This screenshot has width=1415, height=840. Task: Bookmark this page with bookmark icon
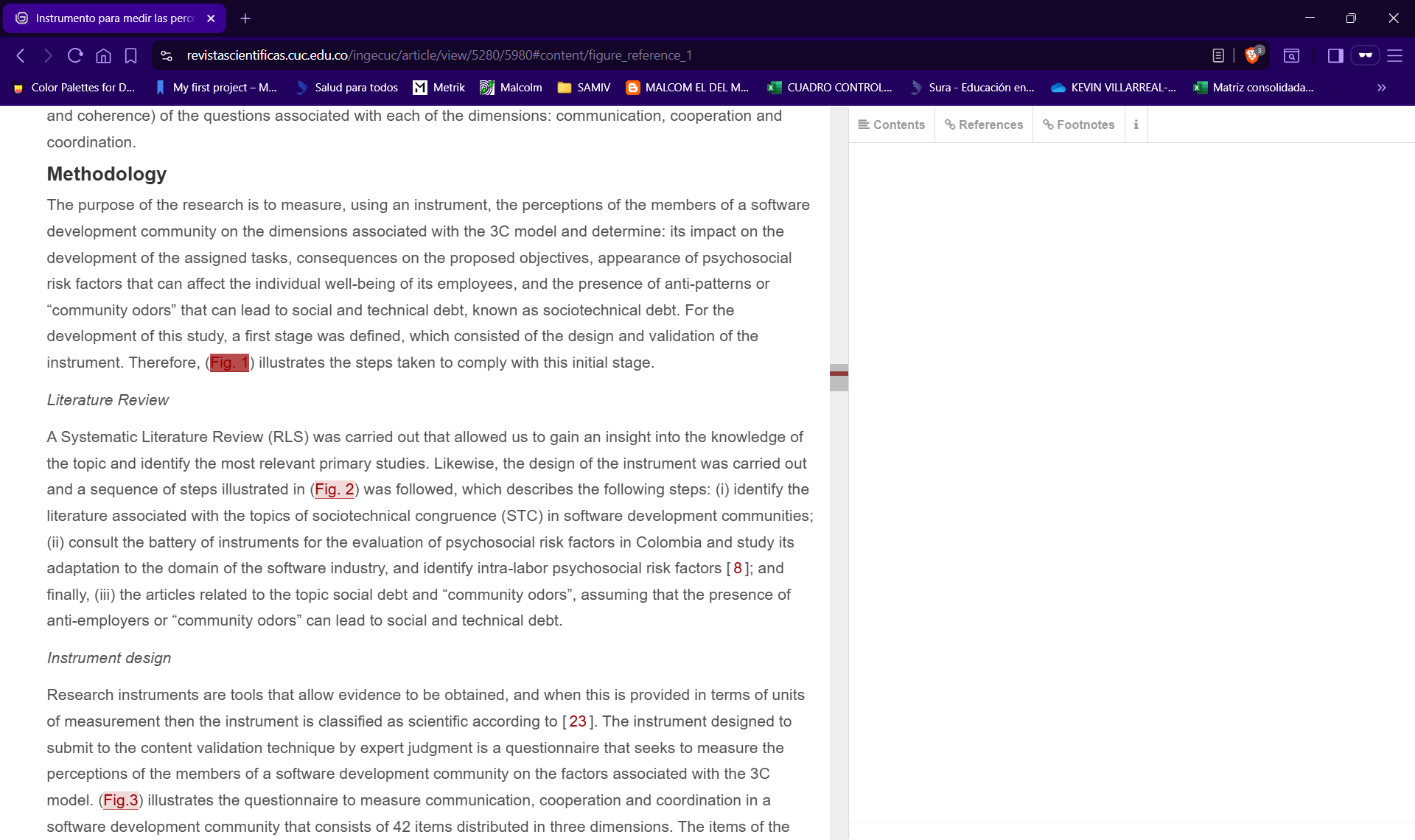tap(130, 55)
